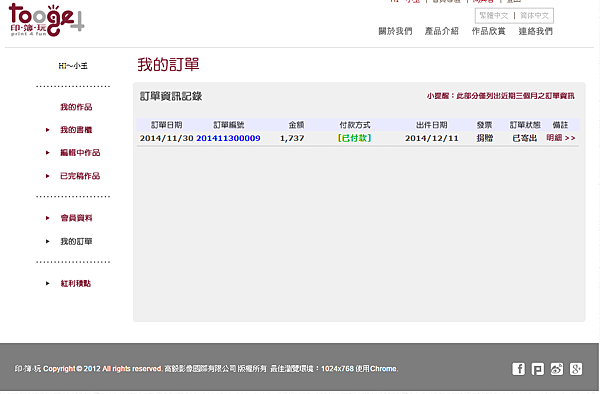Click the red 小提醒 reminder note

coord(501,96)
